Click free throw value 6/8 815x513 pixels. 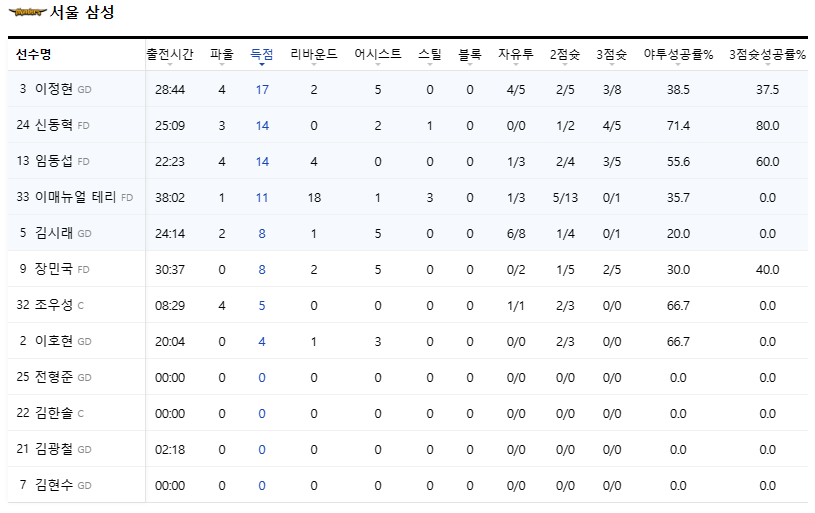coord(516,233)
